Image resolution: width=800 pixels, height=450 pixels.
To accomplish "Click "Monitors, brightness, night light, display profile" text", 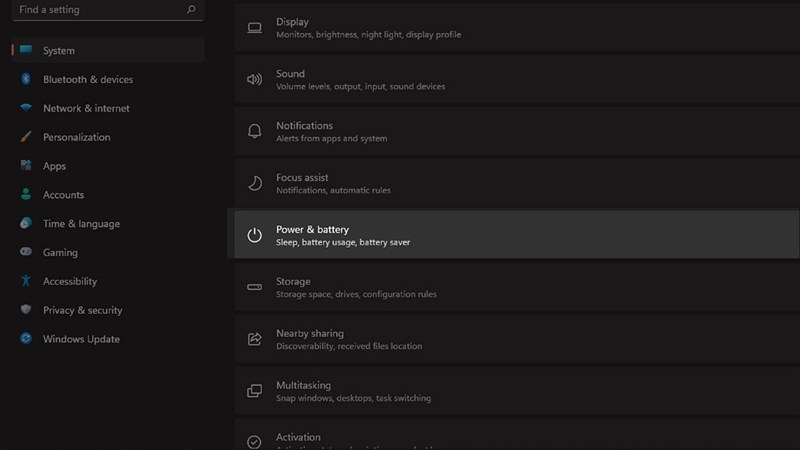I will (x=368, y=35).
